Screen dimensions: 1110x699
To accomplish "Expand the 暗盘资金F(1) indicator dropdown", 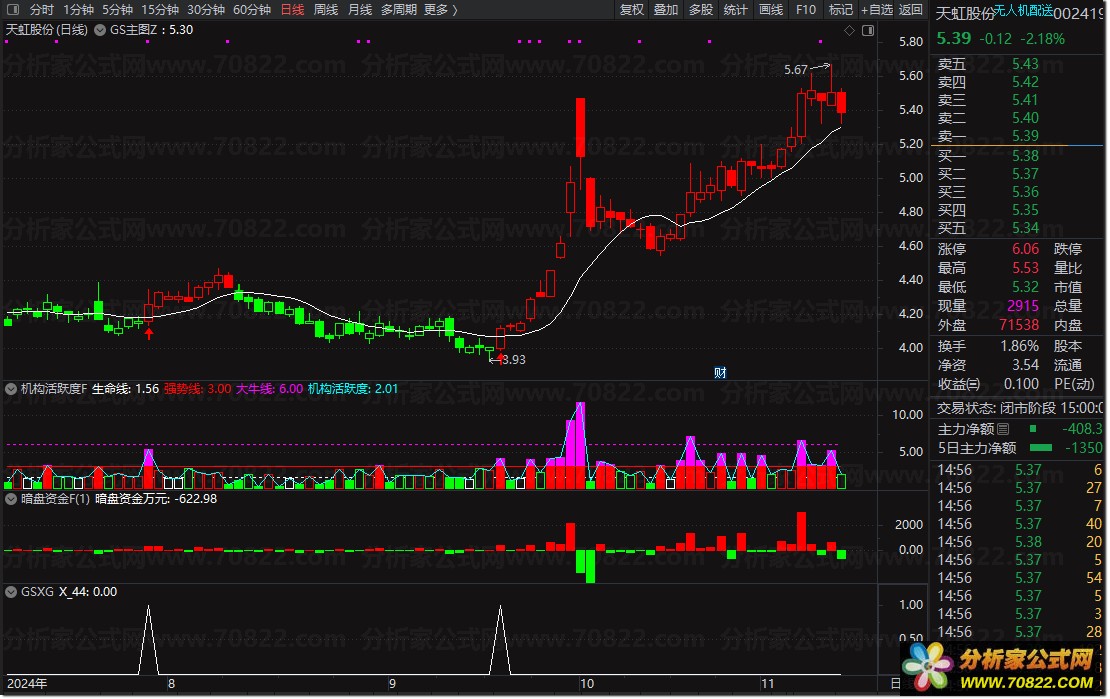I will click(11, 499).
